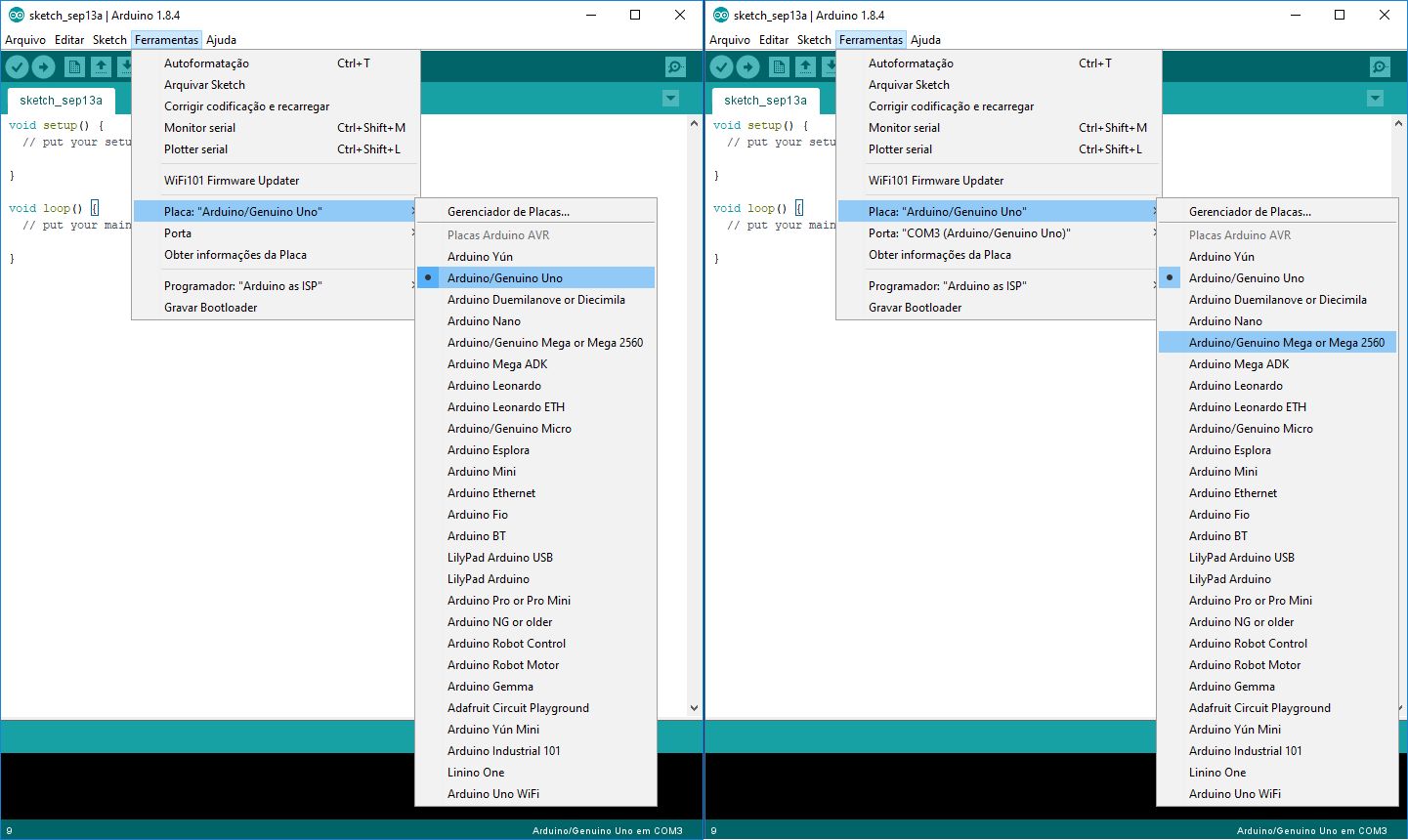This screenshot has height=840, width=1408.
Task: Click New sketch icon in right window
Action: [x=779, y=66]
